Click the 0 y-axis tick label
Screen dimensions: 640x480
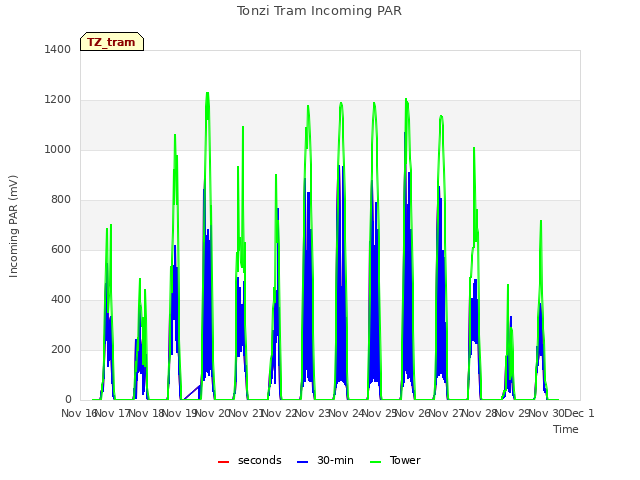[x=68, y=400]
